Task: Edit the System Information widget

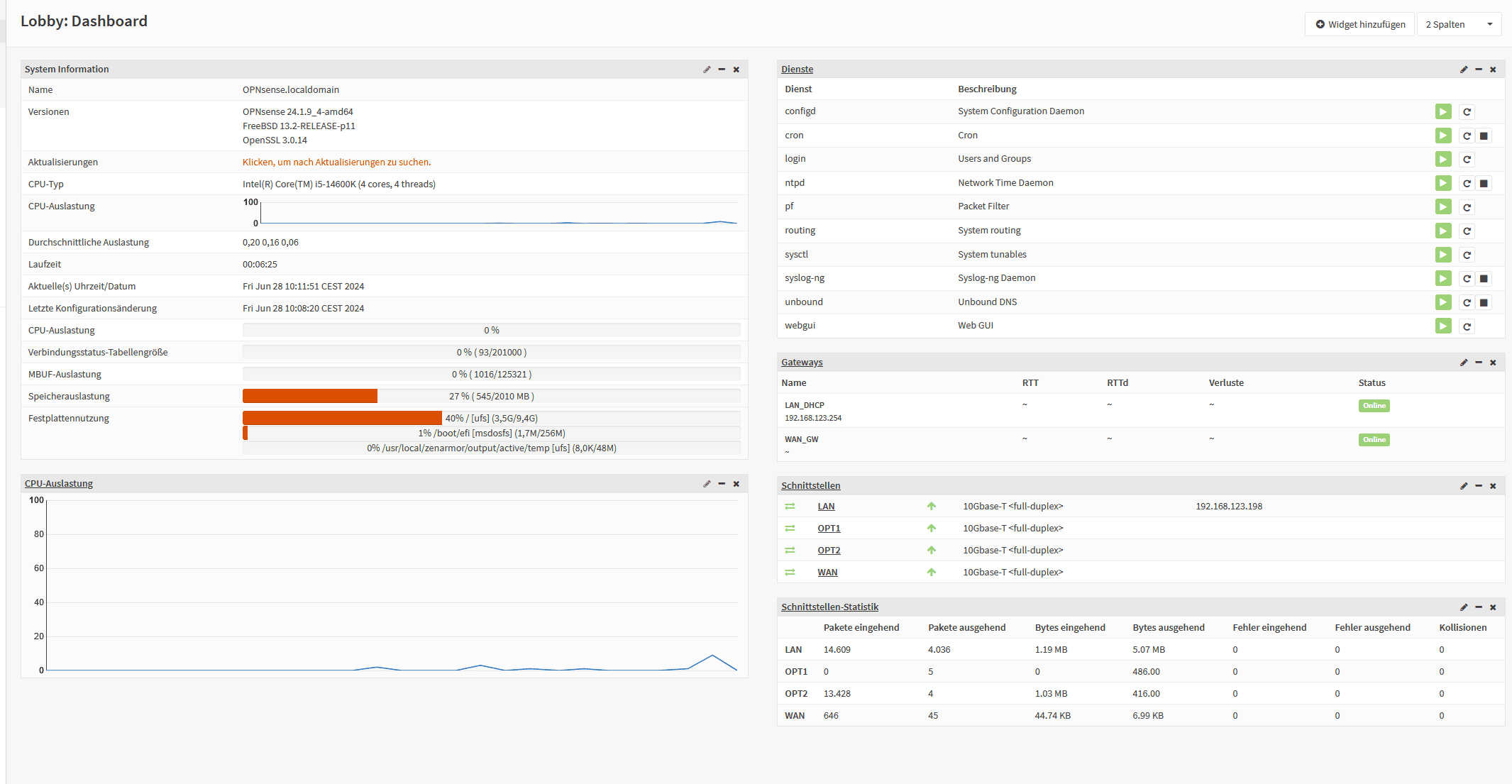Action: pos(707,70)
